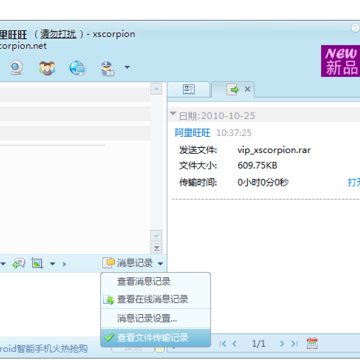Close the file transfer records tab
Image resolution: width=360 pixels, height=360 pixels.
coord(247,89)
